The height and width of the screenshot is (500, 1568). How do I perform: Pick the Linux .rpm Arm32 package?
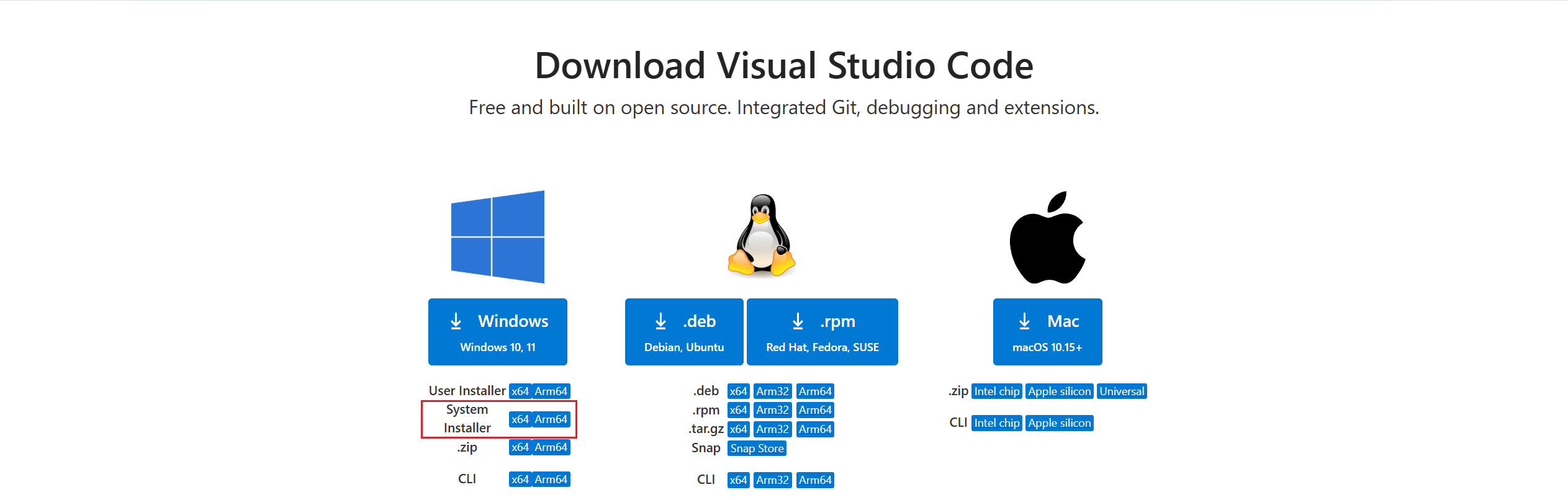[773, 410]
